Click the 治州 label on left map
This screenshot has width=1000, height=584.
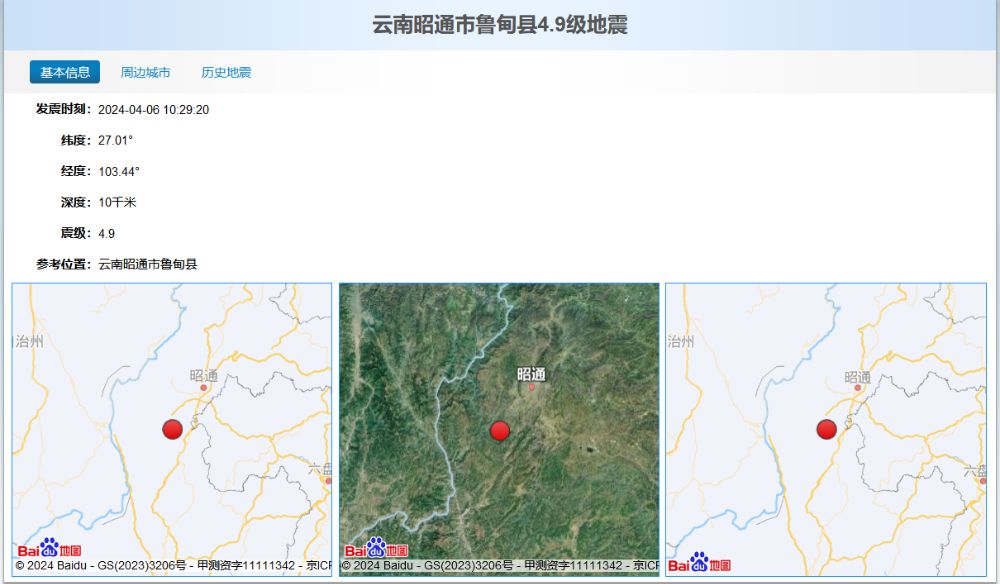tap(29, 341)
